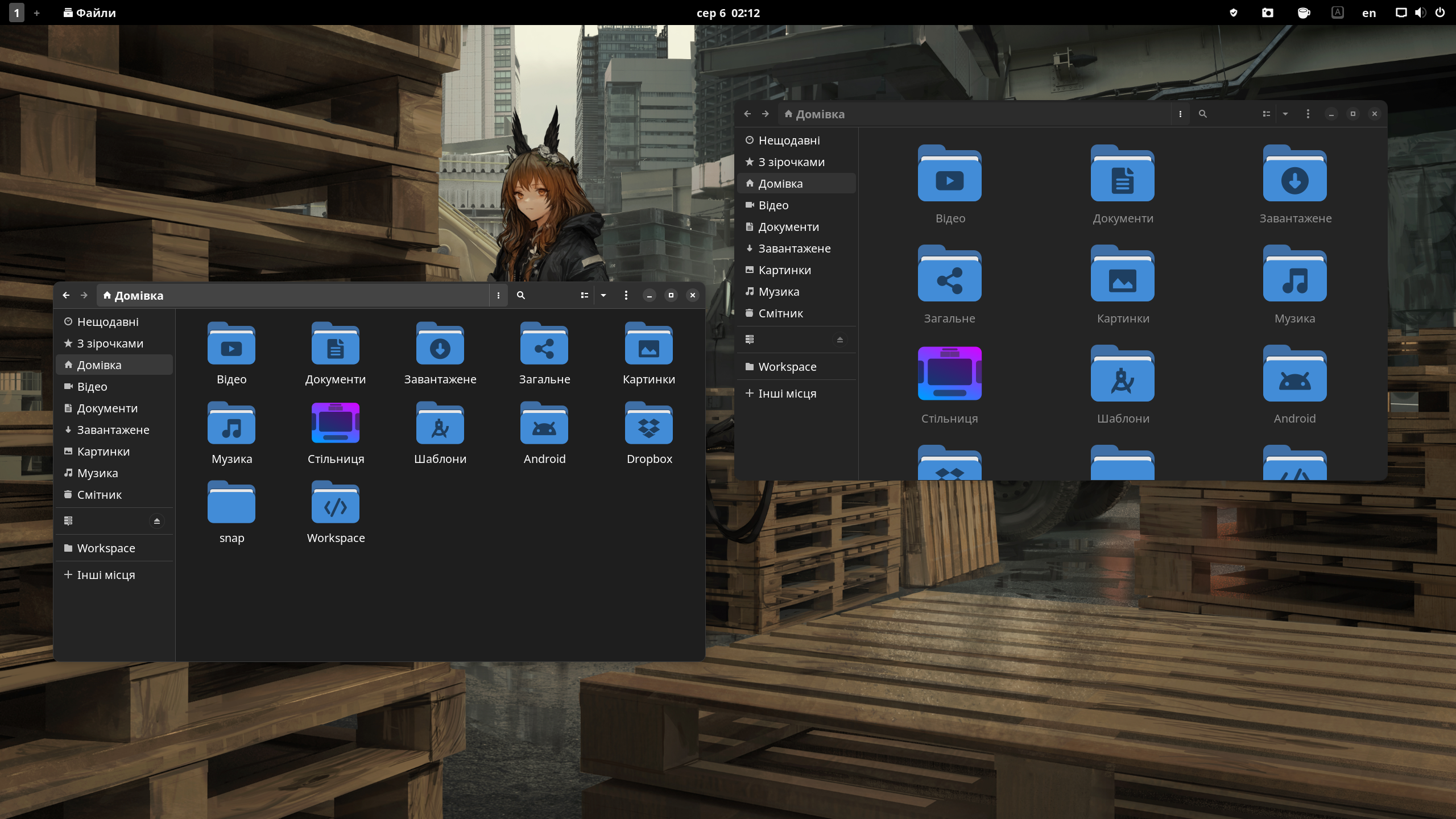The width and height of the screenshot is (1456, 819).
Task: Open system power menu in top bar
Action: point(1440,13)
